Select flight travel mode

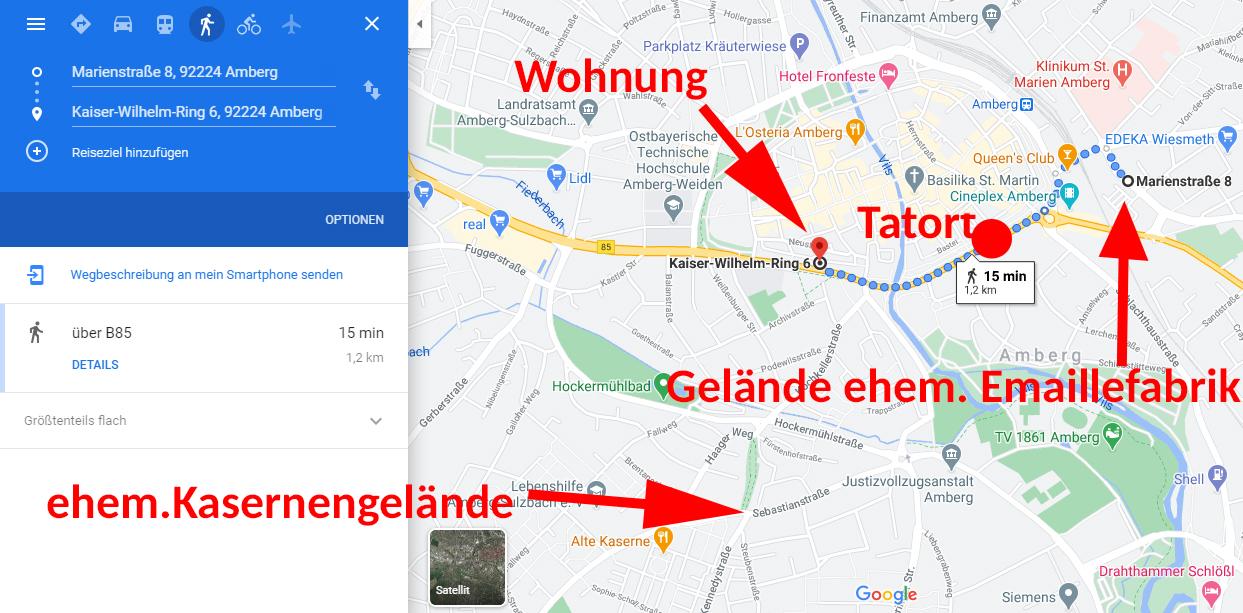(x=291, y=24)
